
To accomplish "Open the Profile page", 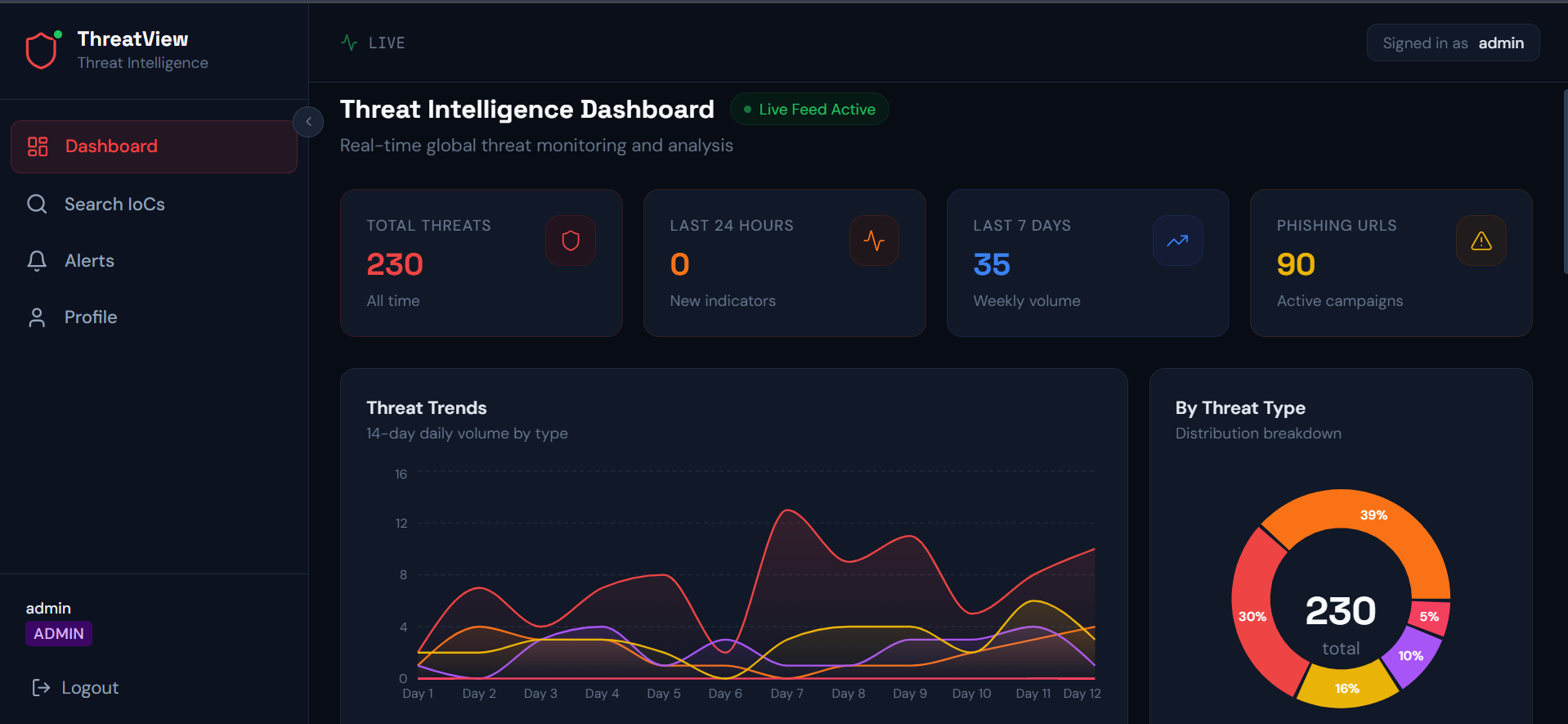I will coord(154,317).
